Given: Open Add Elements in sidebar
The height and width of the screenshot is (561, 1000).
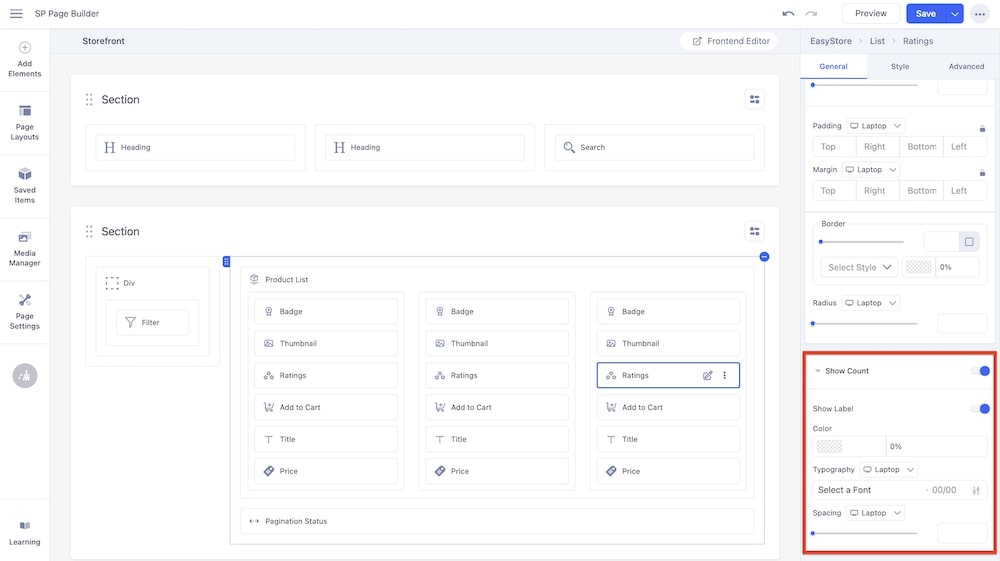Looking at the screenshot, I should (25, 59).
